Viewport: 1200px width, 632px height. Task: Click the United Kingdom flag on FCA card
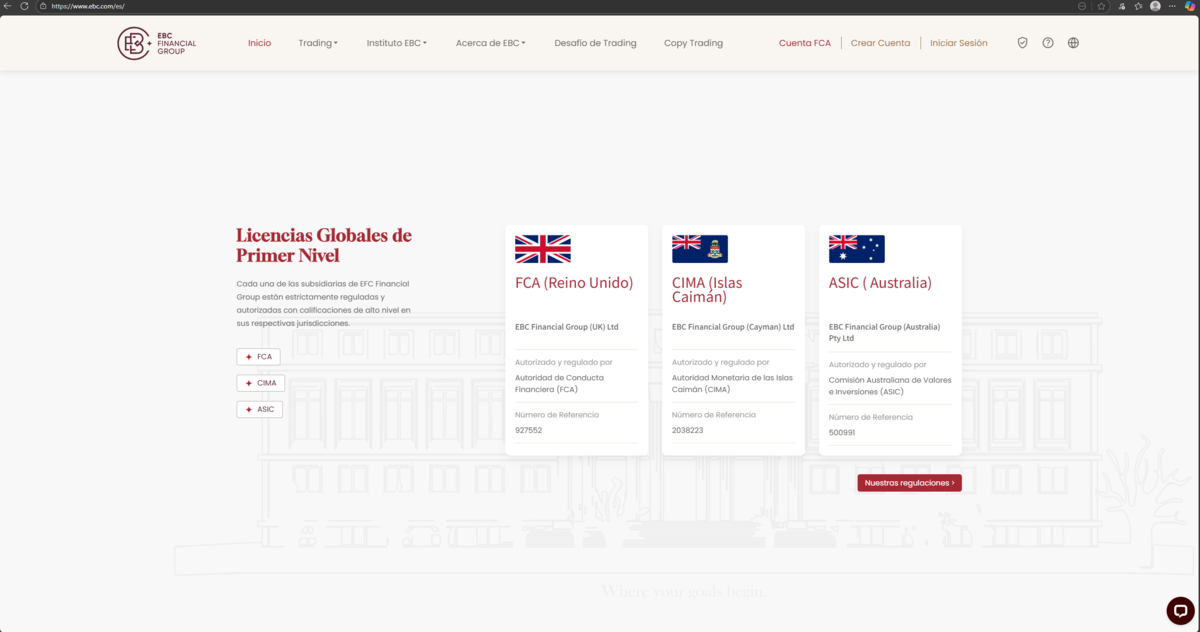[x=543, y=249]
